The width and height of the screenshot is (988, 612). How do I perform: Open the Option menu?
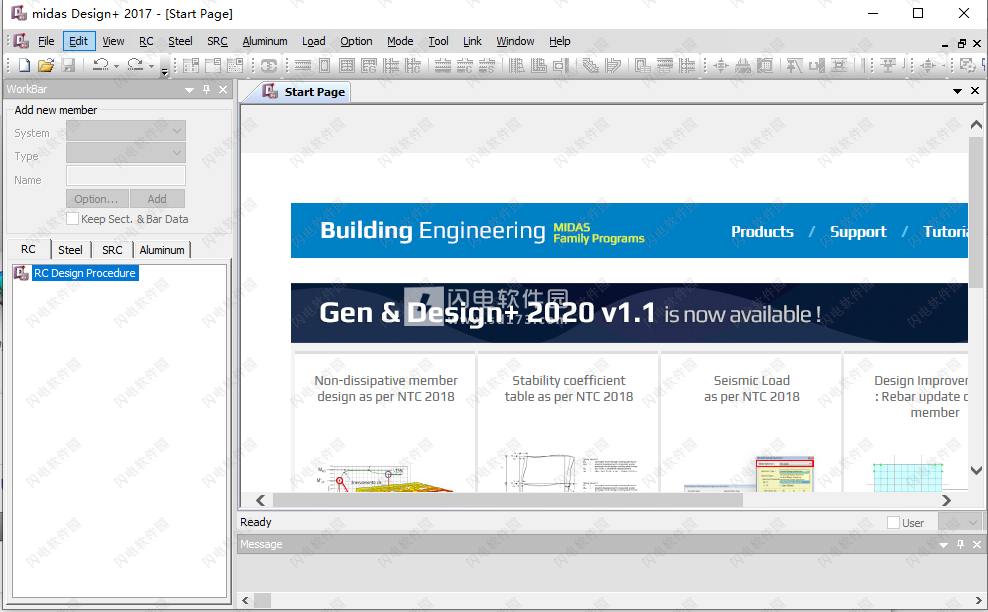(356, 41)
